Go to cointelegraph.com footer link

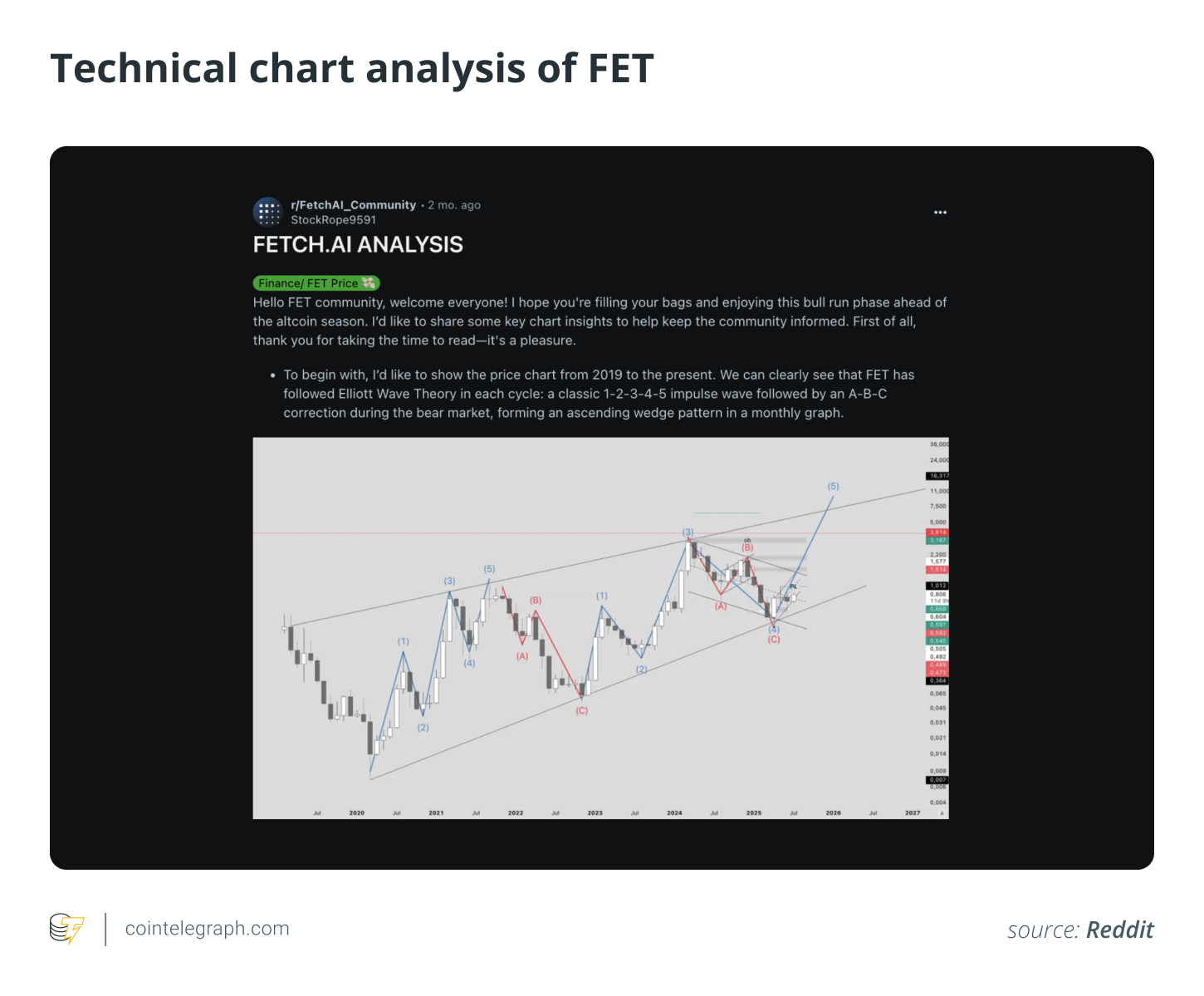pos(207,929)
